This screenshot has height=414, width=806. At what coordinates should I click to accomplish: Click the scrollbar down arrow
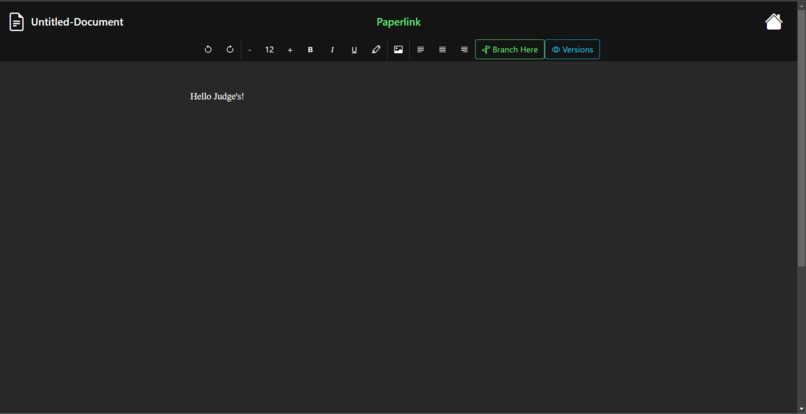point(801,409)
